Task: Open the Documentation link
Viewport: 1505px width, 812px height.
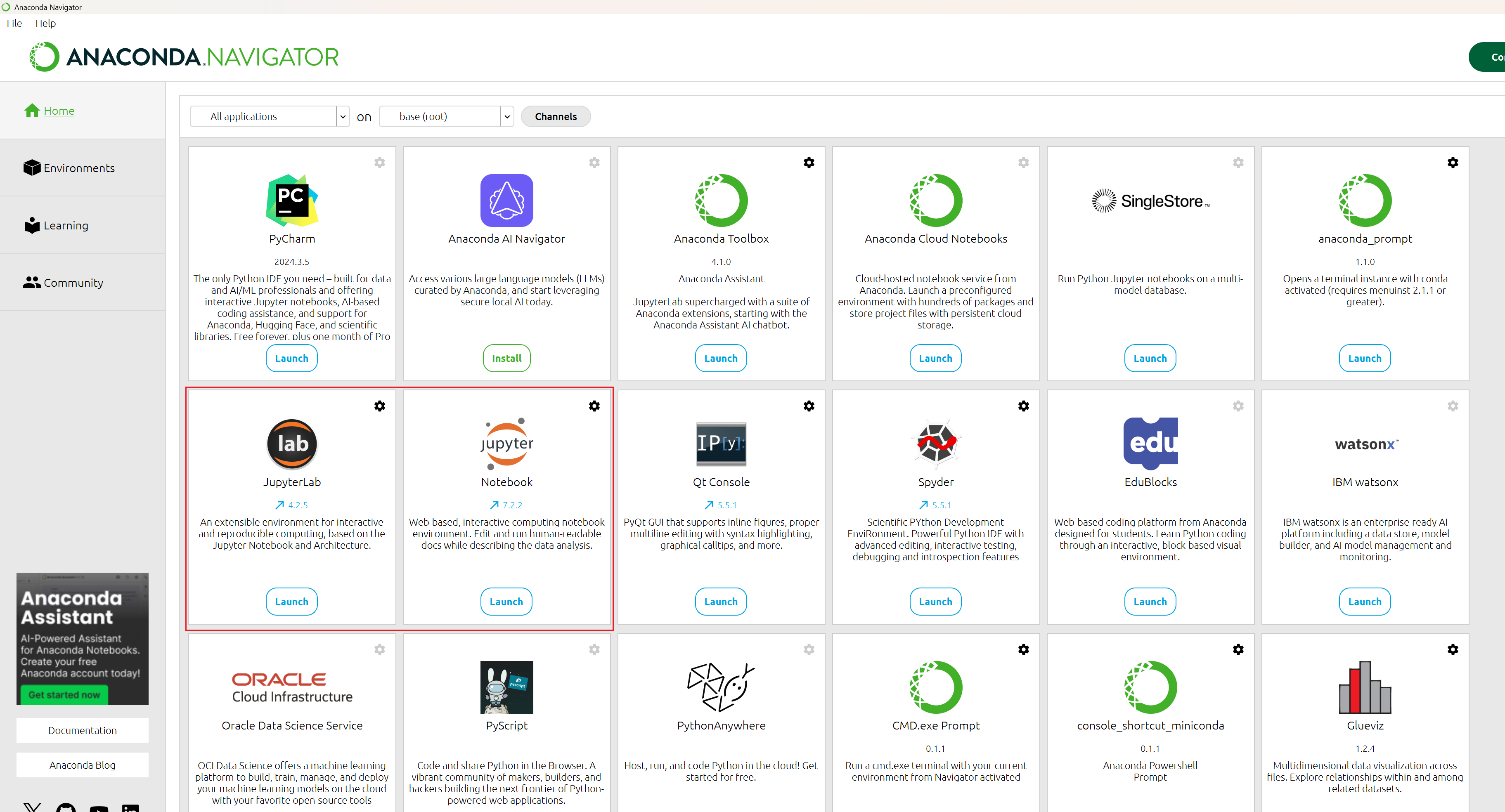Action: click(x=83, y=730)
